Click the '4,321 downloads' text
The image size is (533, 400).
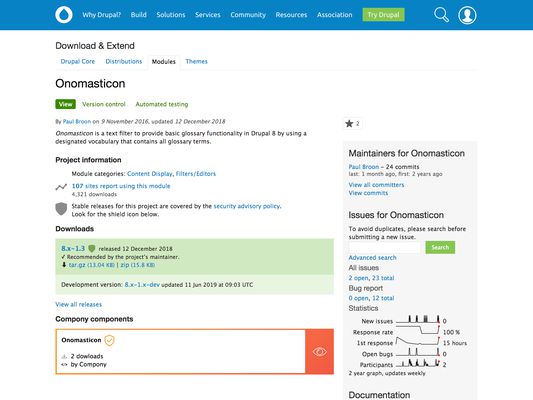tap(94, 194)
